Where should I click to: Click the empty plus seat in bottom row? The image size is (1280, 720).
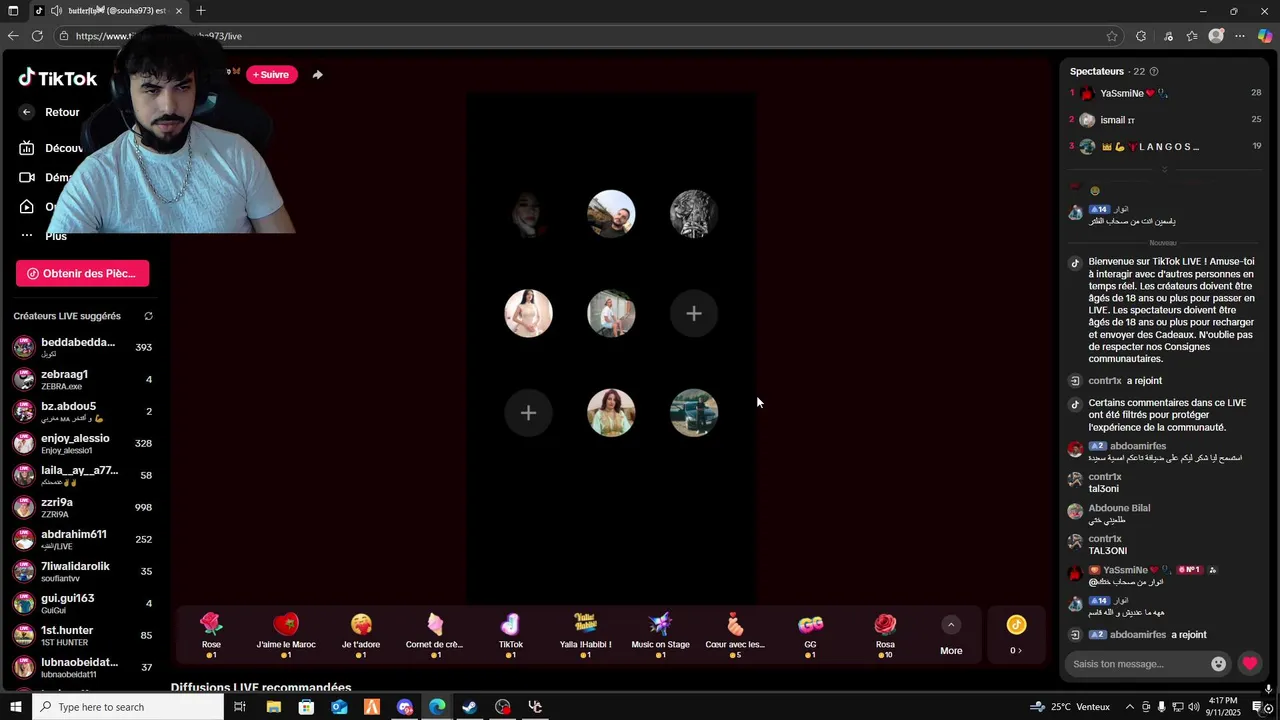click(x=528, y=413)
